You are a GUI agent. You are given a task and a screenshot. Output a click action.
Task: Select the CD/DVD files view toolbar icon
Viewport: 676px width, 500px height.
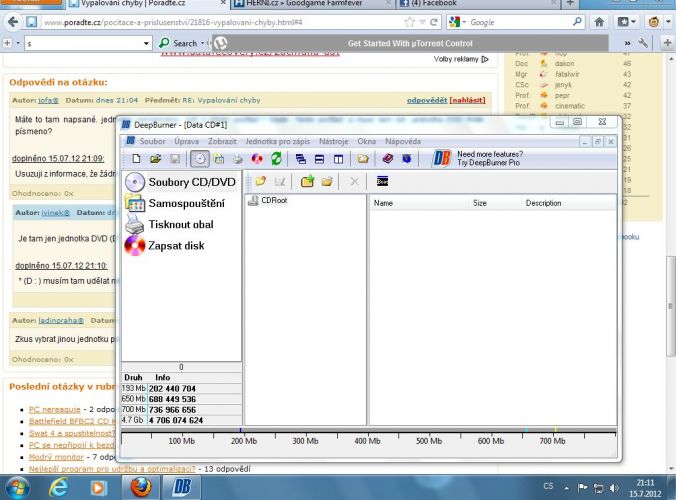click(x=200, y=159)
